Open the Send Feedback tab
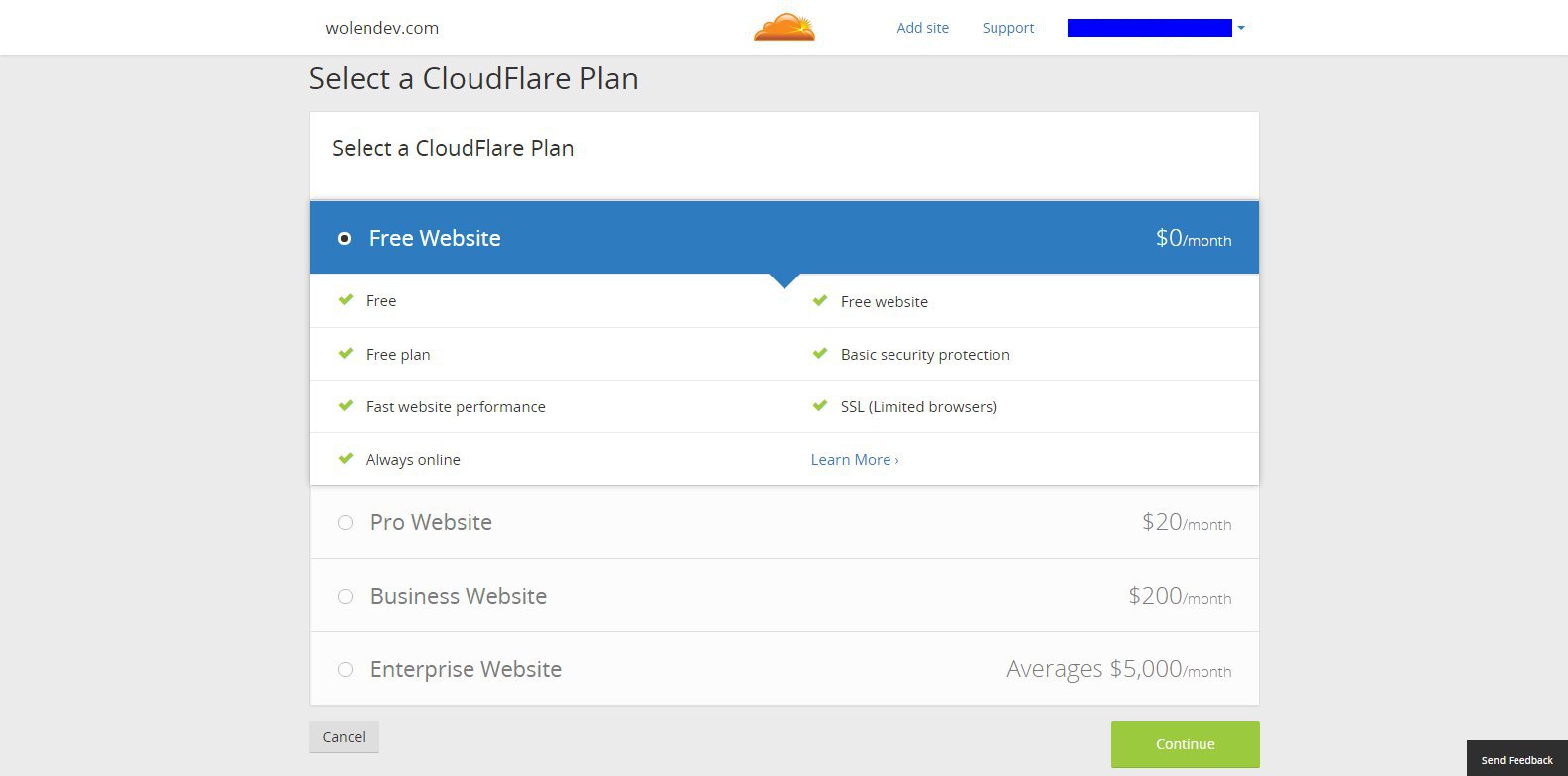 pos(1516,760)
